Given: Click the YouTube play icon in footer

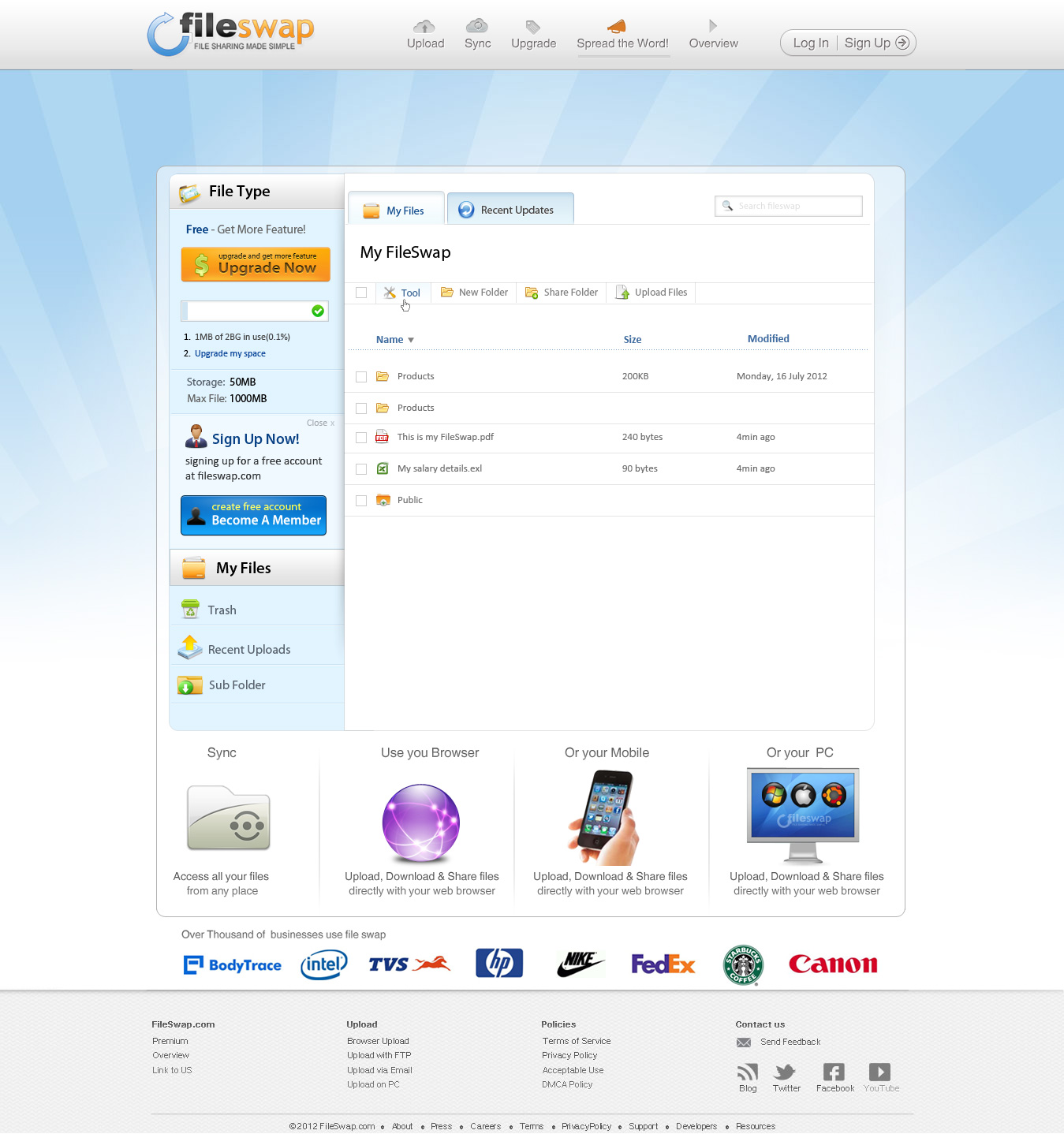Looking at the screenshot, I should (x=879, y=1072).
